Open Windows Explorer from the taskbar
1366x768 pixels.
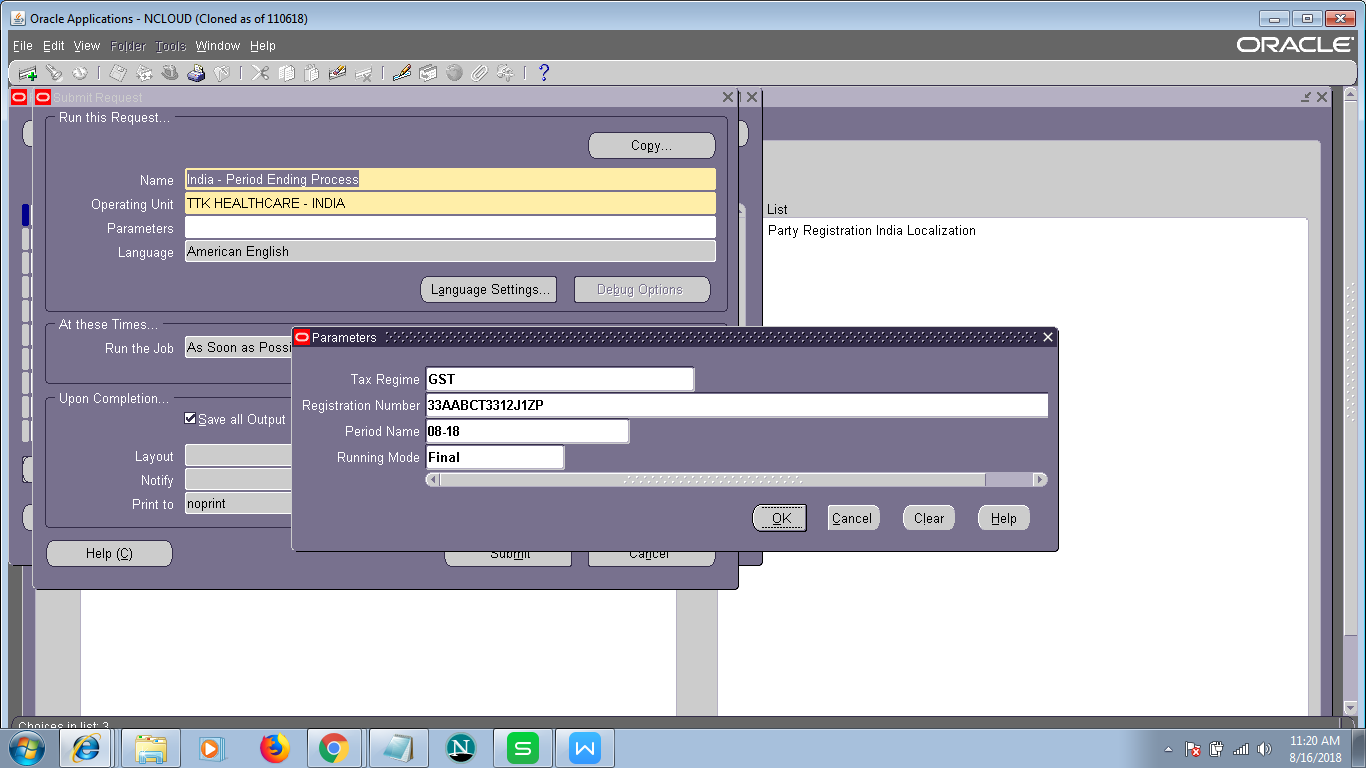tap(152, 748)
